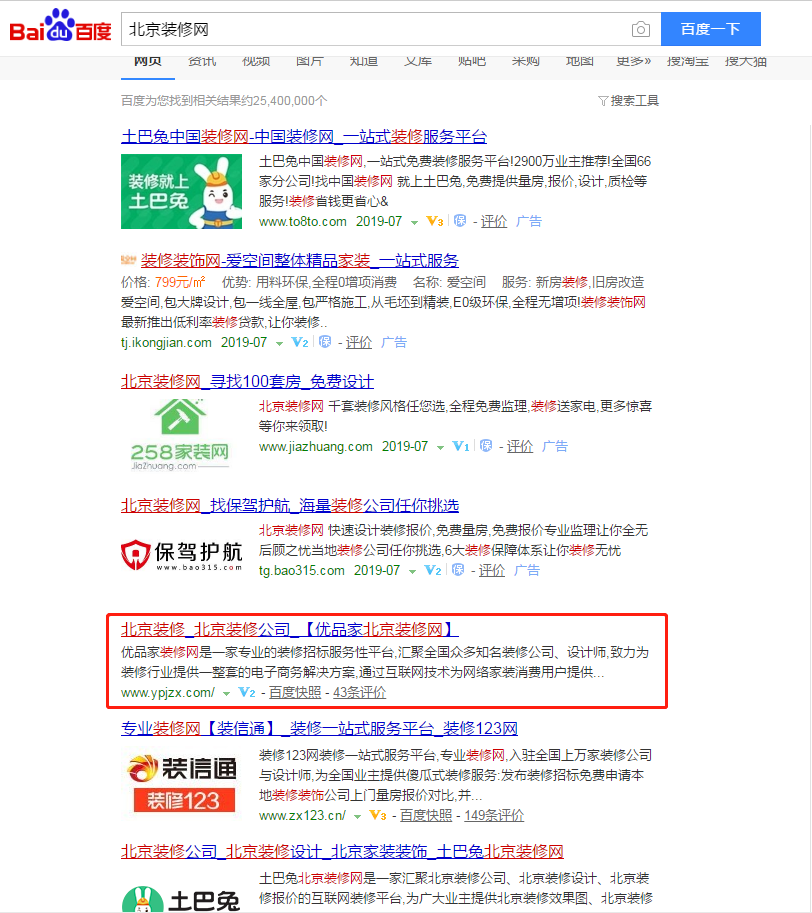Click the 保 guarantee icon on to8to result
Viewport: 812px width, 913px height.
click(460, 221)
